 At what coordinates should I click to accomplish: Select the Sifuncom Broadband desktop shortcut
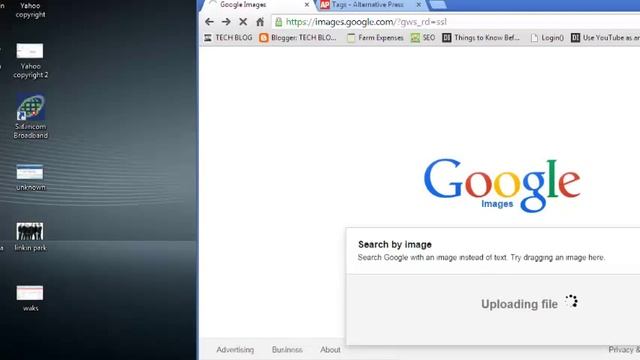[x=30, y=117]
